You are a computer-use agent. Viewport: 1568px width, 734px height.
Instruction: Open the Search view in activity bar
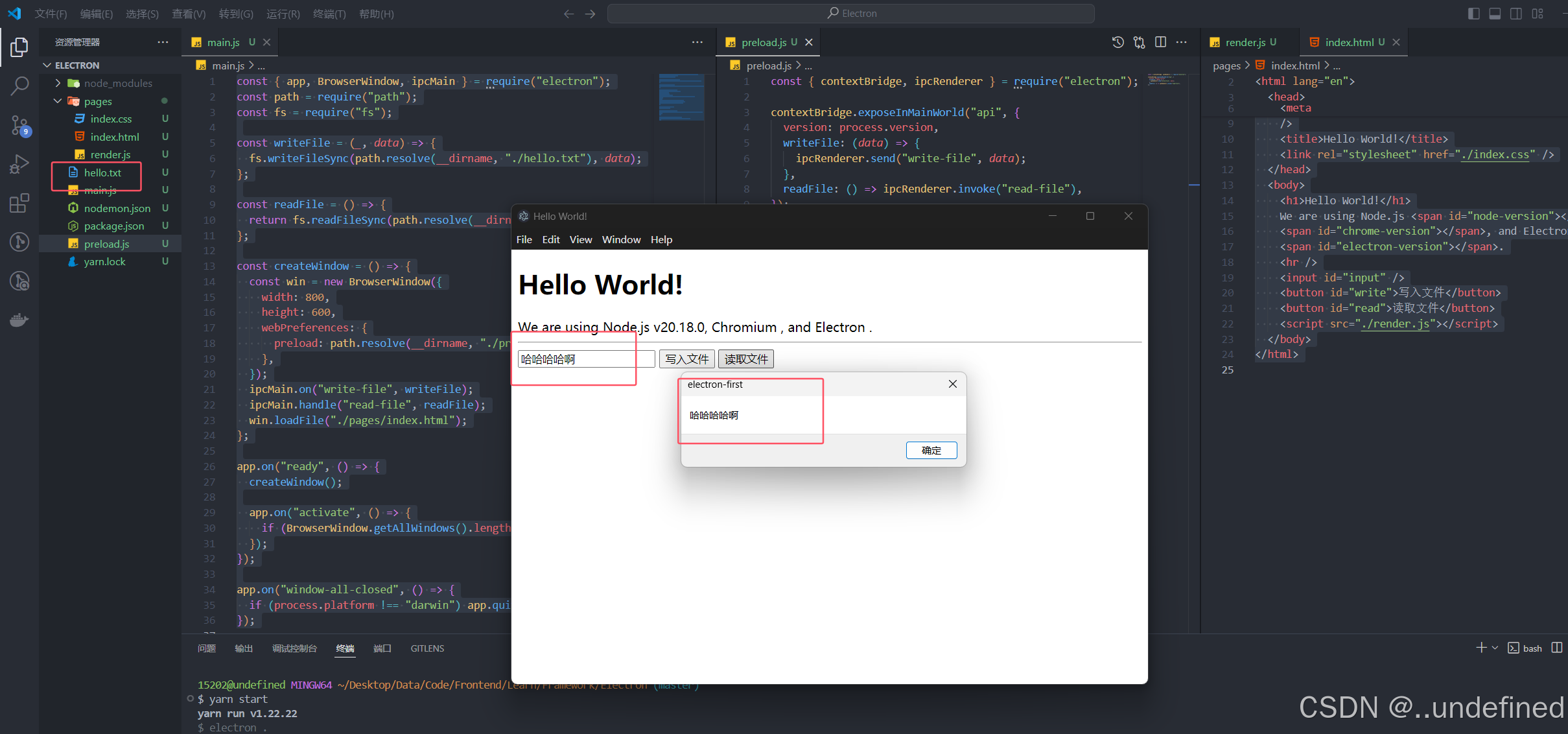(19, 86)
